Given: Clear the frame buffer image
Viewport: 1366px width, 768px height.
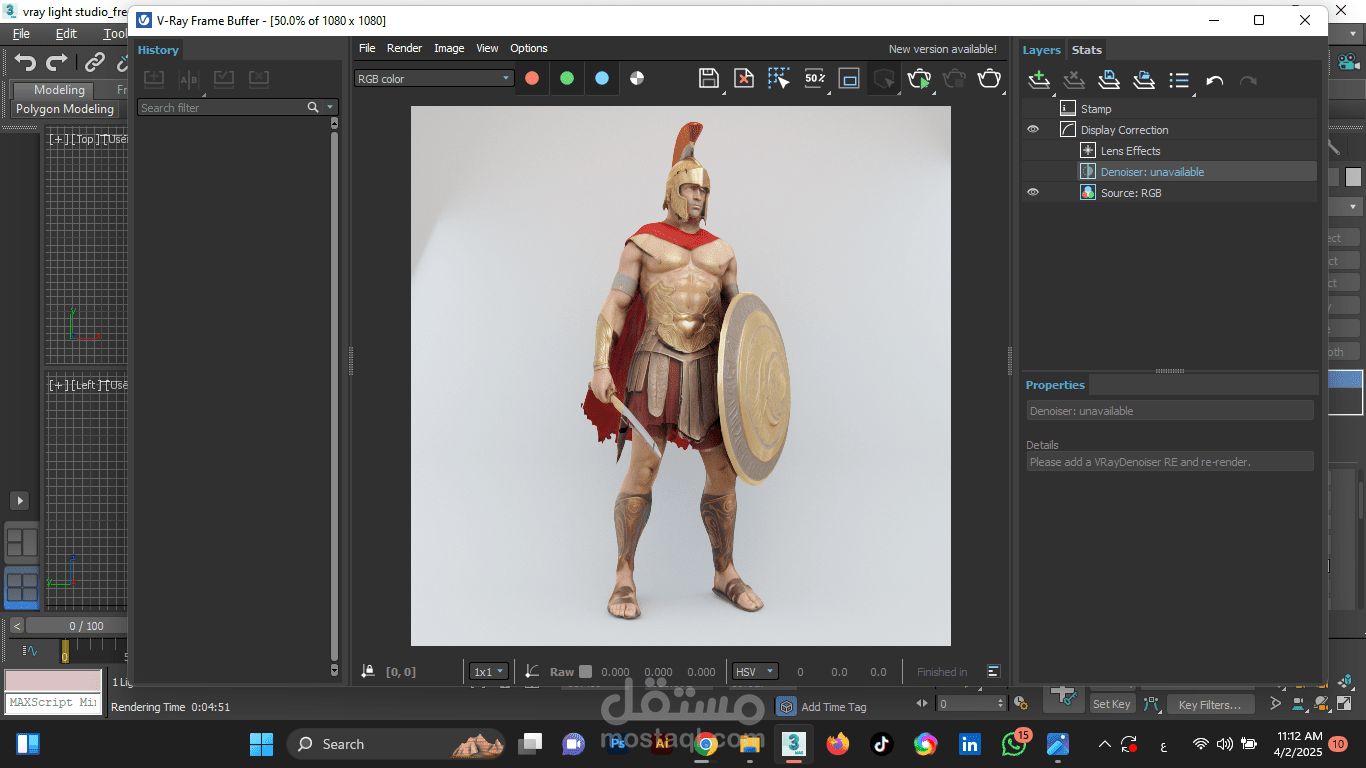Looking at the screenshot, I should pyautogui.click(x=743, y=79).
